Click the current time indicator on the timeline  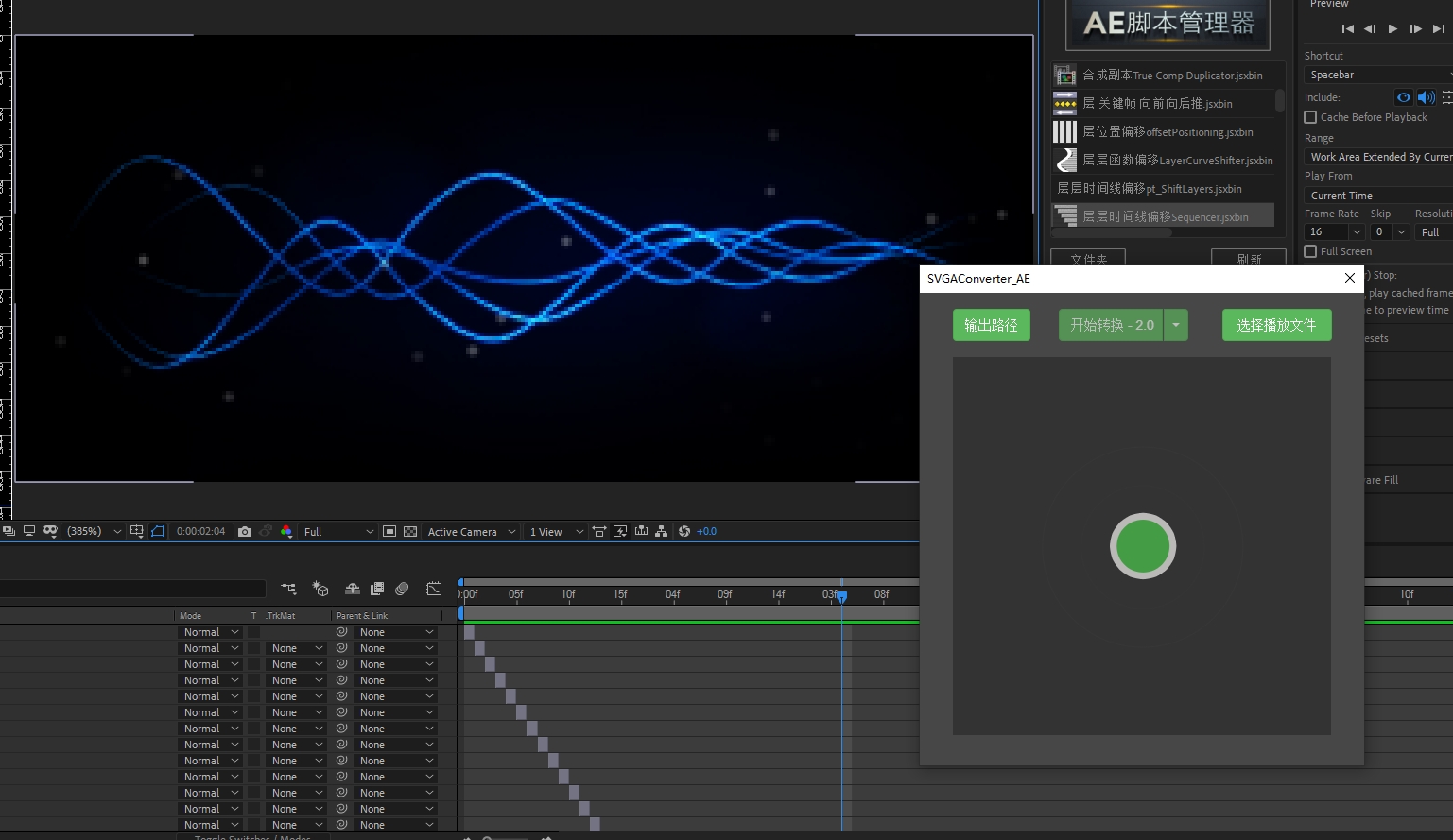point(841,596)
